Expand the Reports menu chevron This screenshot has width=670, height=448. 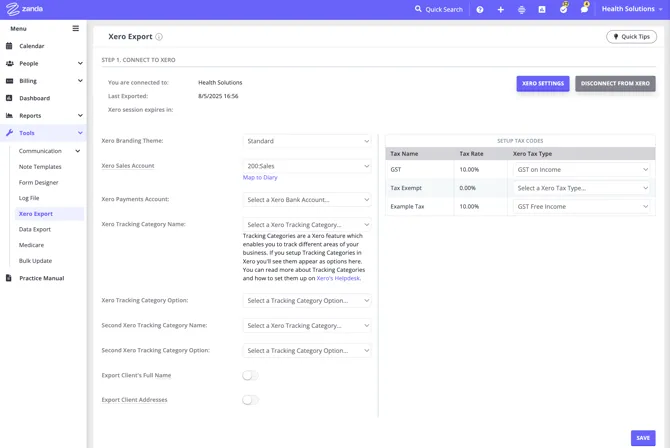pos(80,115)
